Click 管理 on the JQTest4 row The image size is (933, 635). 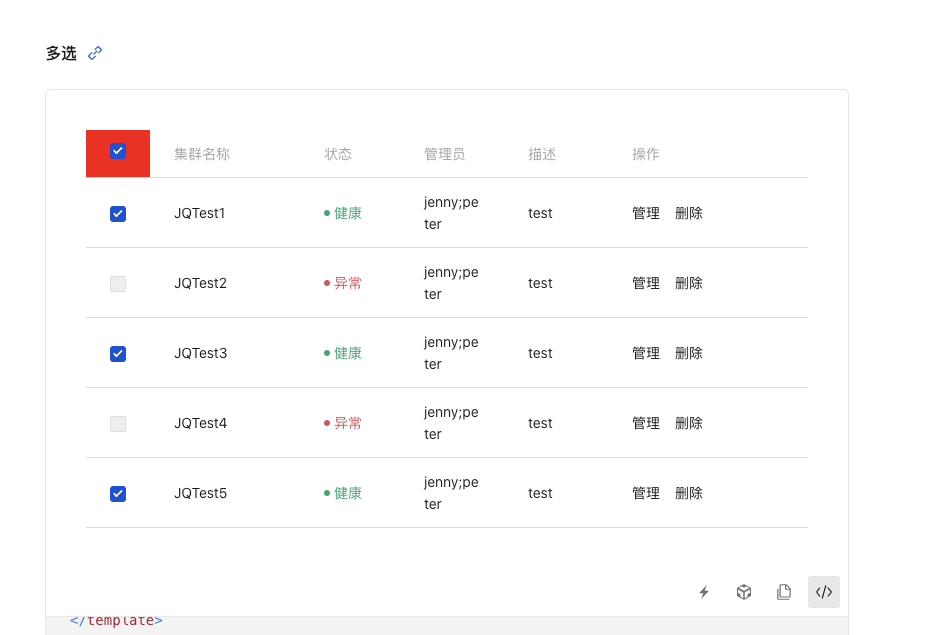pos(645,423)
